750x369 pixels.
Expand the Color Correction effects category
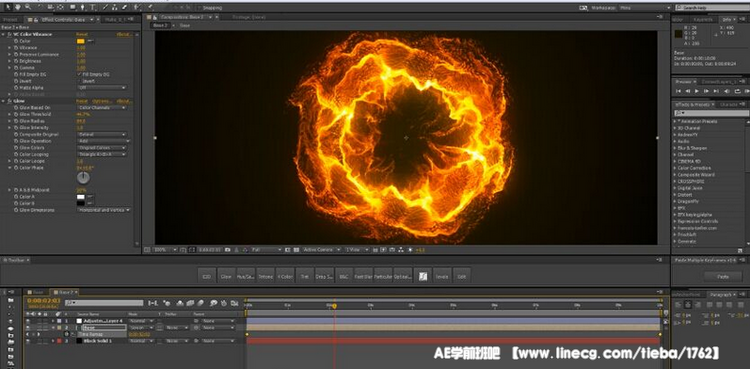[674, 168]
